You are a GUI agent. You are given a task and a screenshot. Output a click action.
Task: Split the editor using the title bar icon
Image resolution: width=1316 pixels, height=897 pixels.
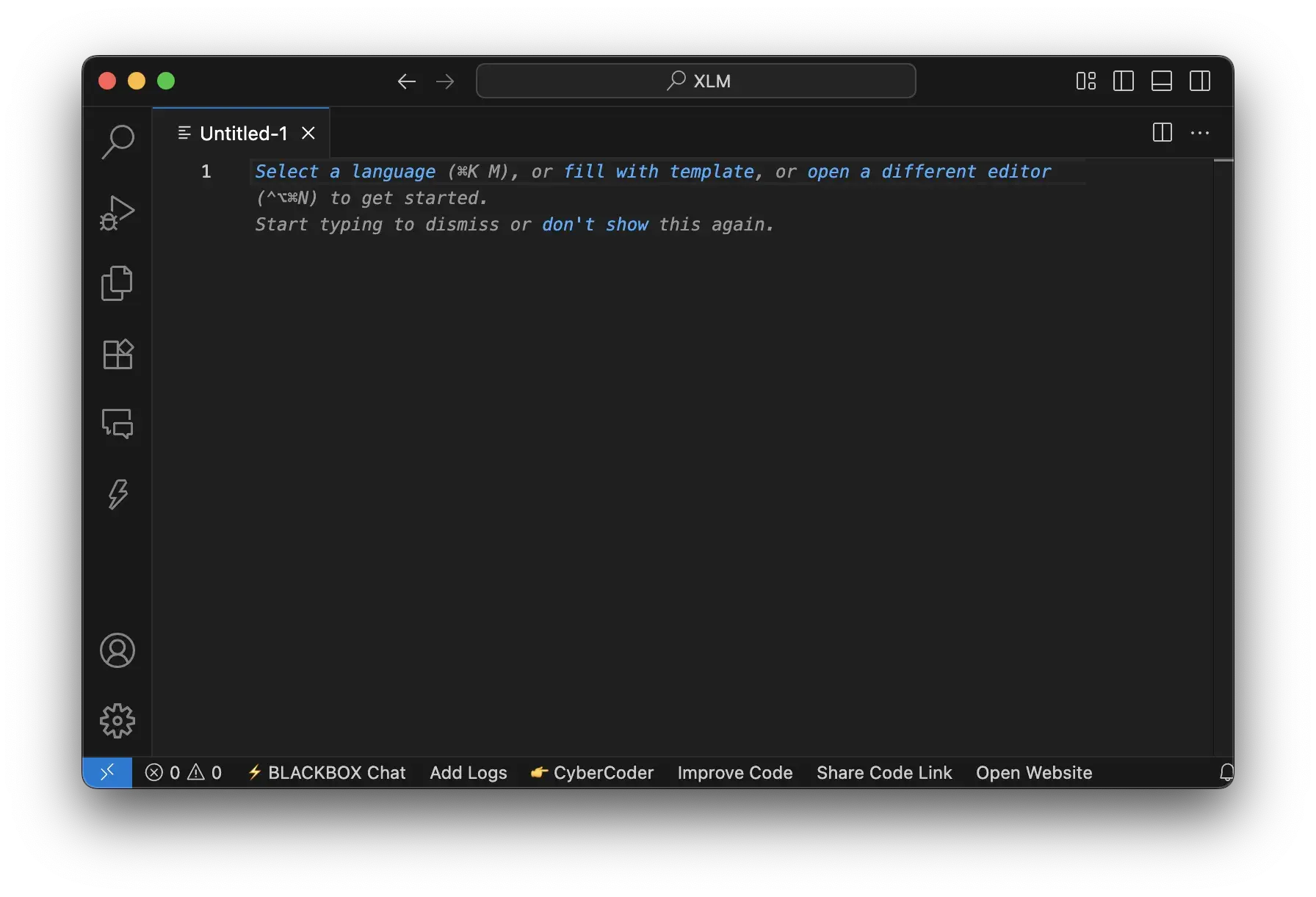(x=1161, y=133)
